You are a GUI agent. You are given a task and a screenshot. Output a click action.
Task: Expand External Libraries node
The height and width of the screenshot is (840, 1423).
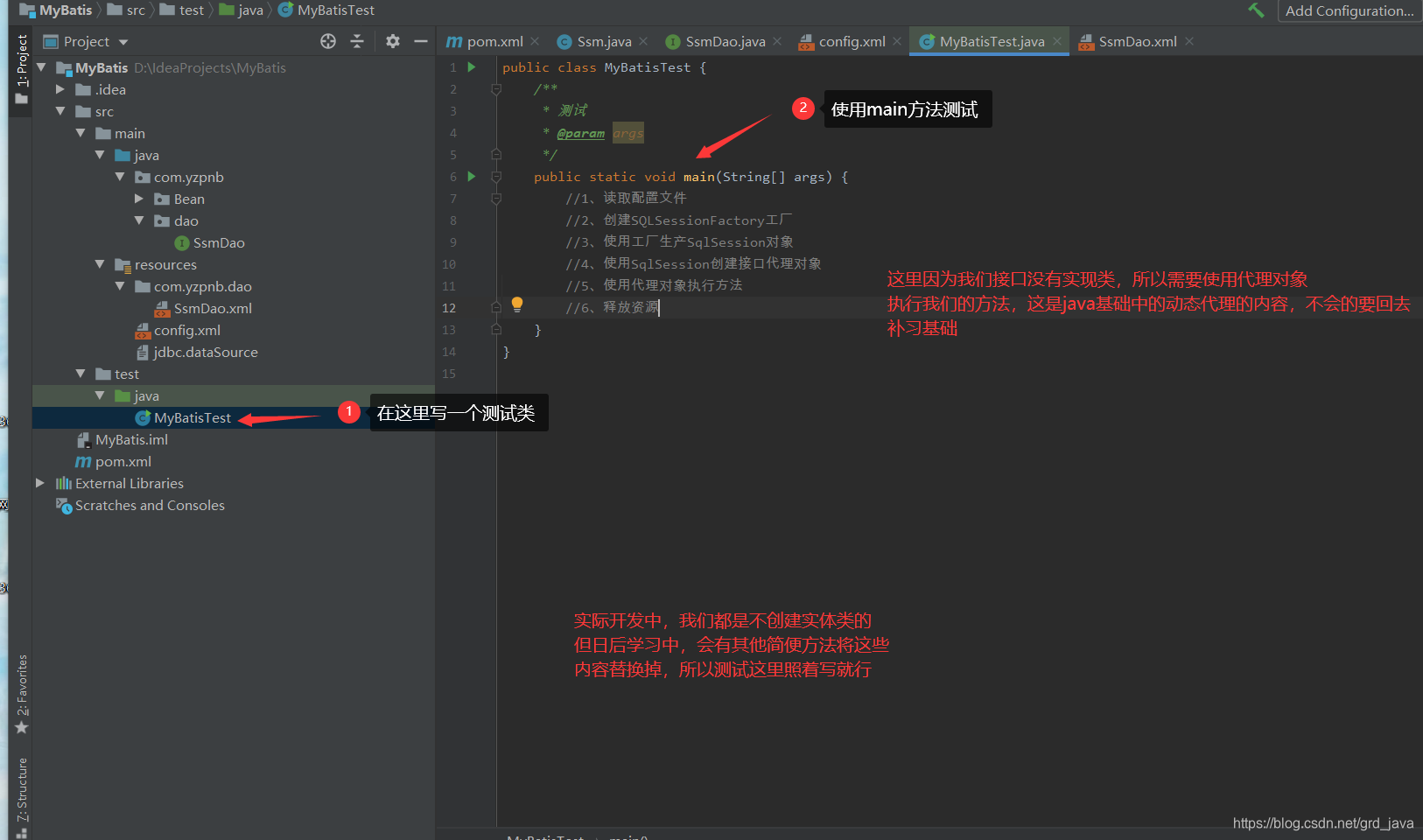tap(40, 483)
